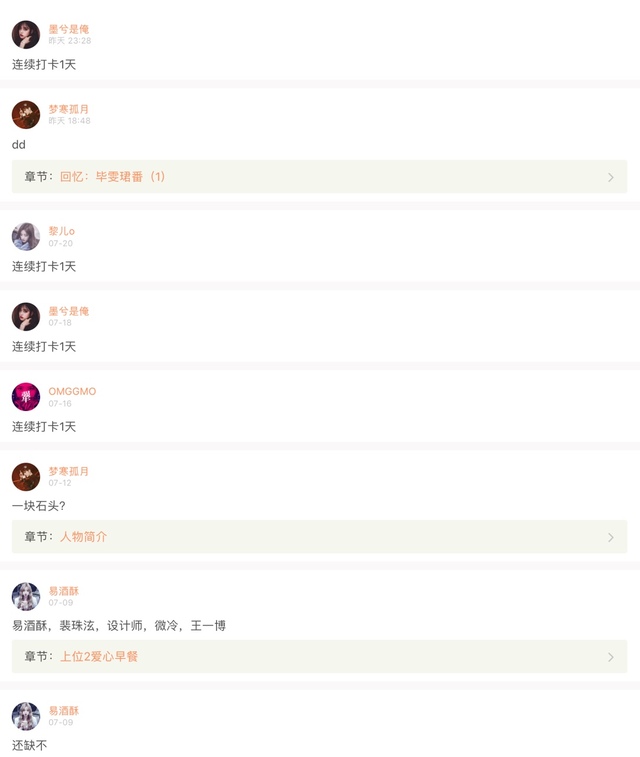Click the 'dd' comment text
640x757 pixels.
pyautogui.click(x=19, y=145)
